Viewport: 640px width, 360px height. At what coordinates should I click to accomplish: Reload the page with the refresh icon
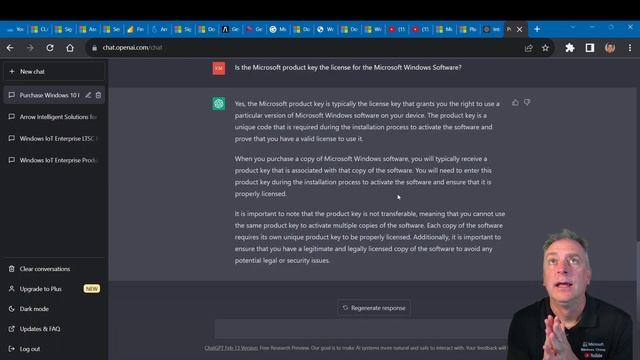[50, 48]
